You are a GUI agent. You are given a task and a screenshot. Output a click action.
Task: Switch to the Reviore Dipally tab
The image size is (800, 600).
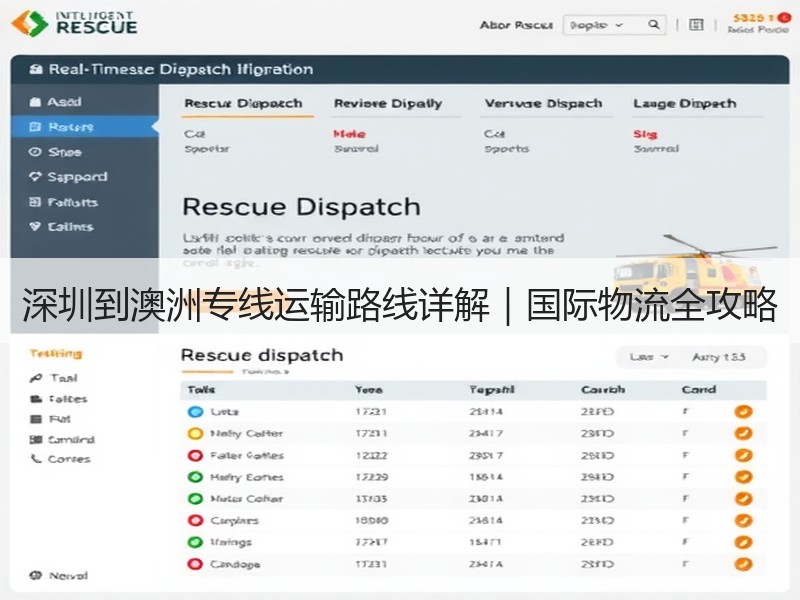tap(388, 104)
